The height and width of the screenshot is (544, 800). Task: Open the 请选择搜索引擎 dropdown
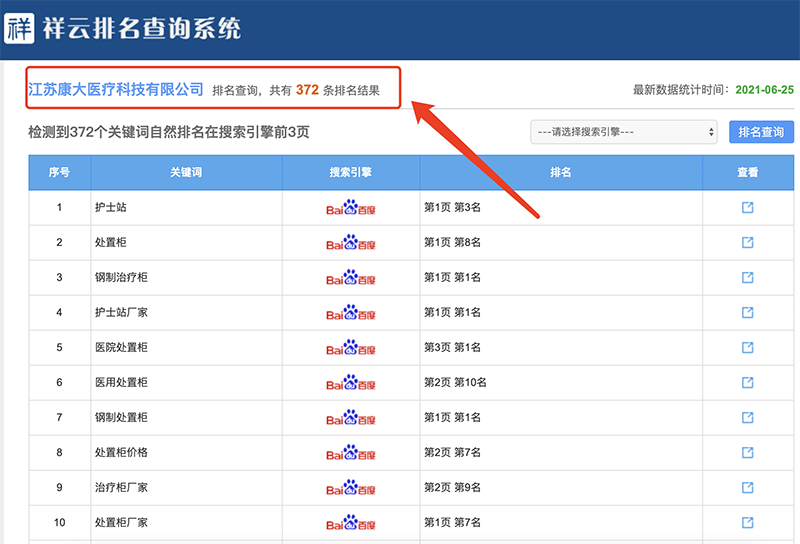(x=623, y=132)
